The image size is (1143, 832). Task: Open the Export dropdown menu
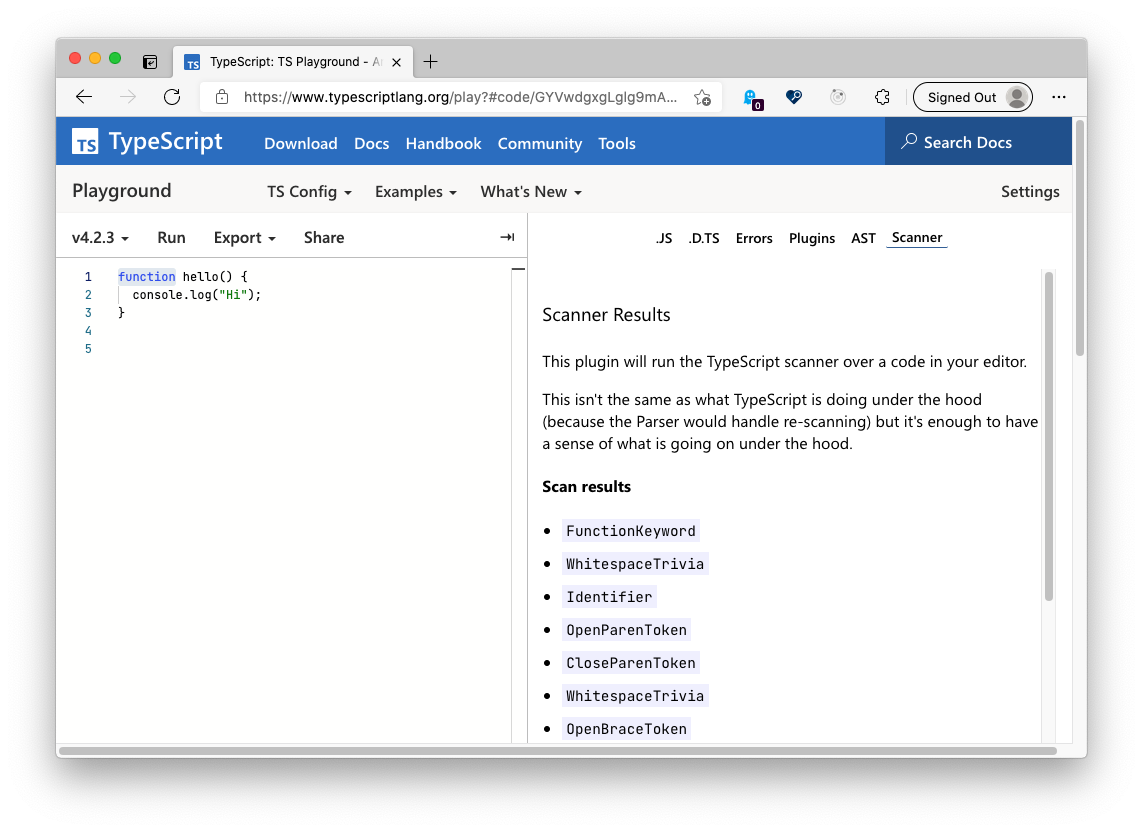pos(244,238)
